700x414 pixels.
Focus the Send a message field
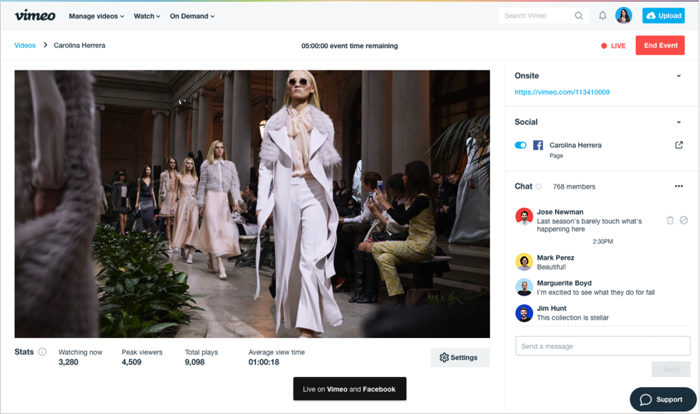pyautogui.click(x=603, y=346)
